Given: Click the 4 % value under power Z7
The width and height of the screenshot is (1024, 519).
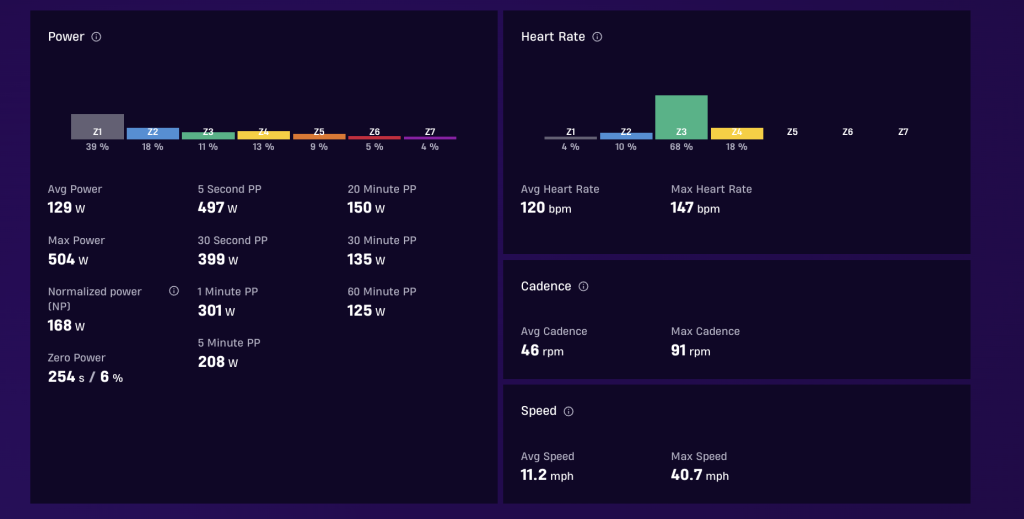Looking at the screenshot, I should [430, 147].
